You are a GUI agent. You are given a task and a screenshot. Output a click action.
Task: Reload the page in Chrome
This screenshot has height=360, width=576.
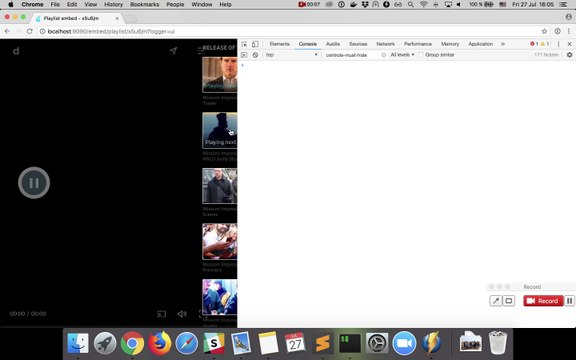30,31
